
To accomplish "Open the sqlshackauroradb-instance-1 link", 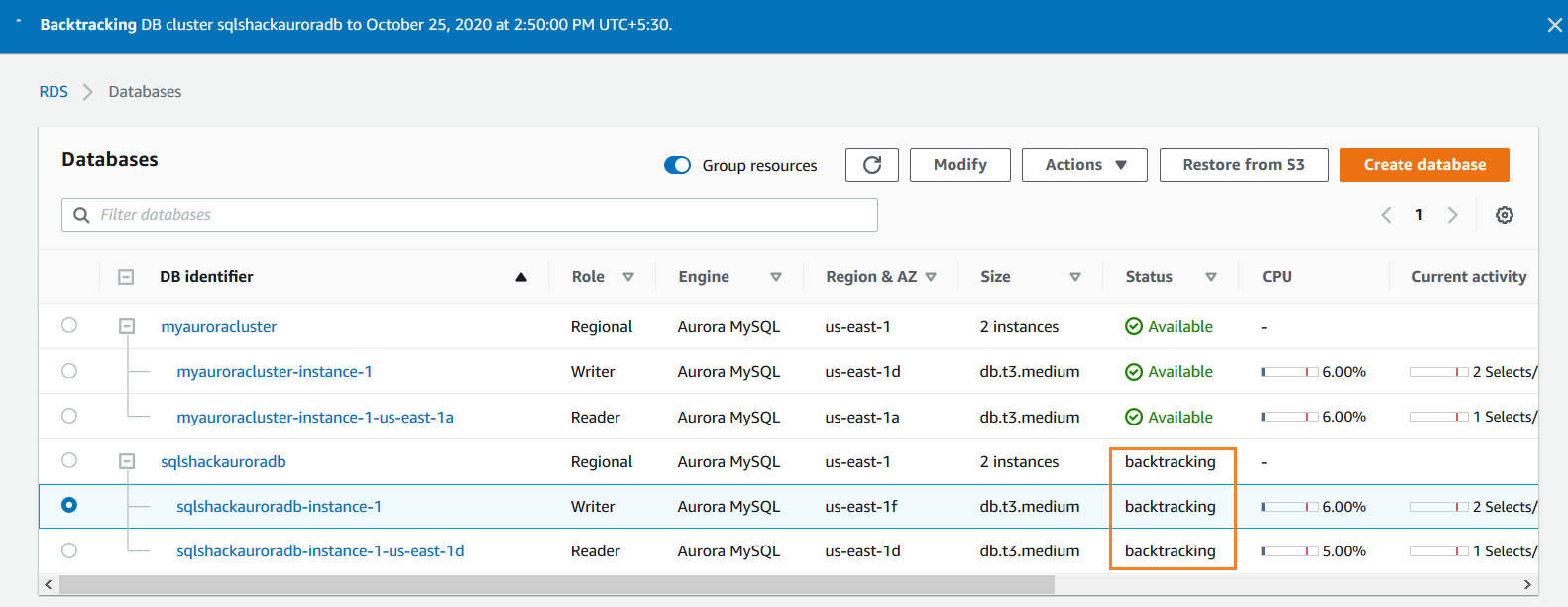I will click(279, 507).
